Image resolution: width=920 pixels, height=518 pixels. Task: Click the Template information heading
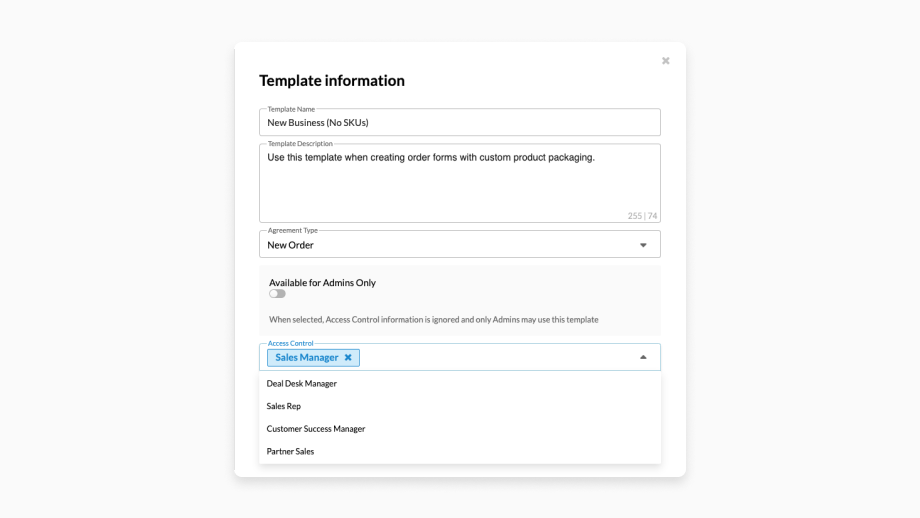(332, 81)
